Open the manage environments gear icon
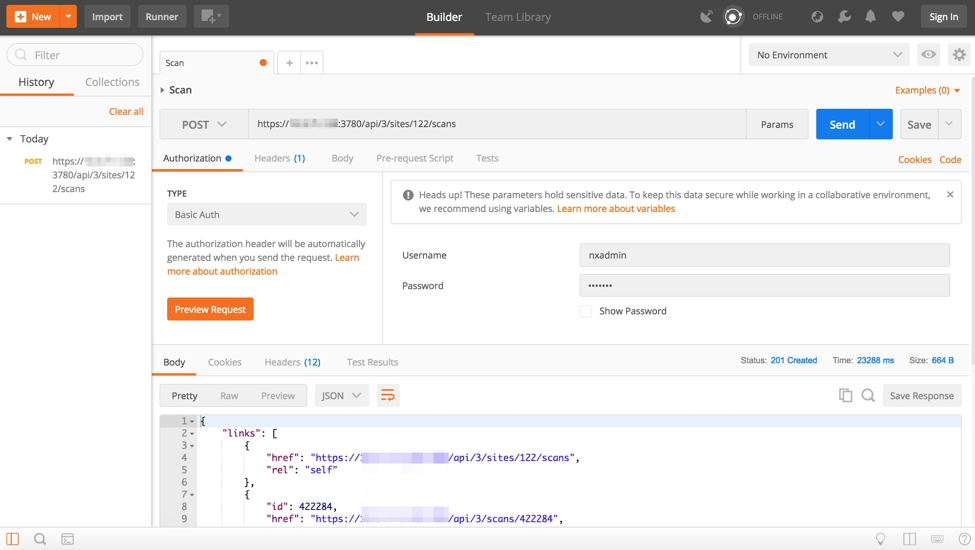 (x=958, y=55)
